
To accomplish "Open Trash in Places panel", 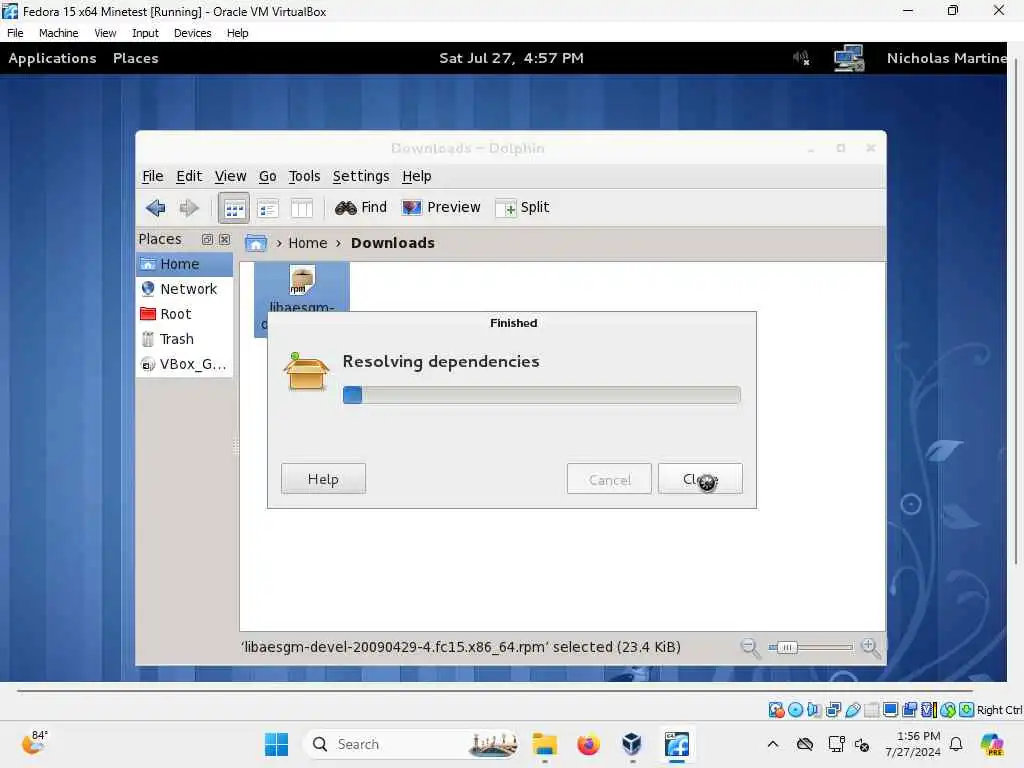I will (185, 339).
